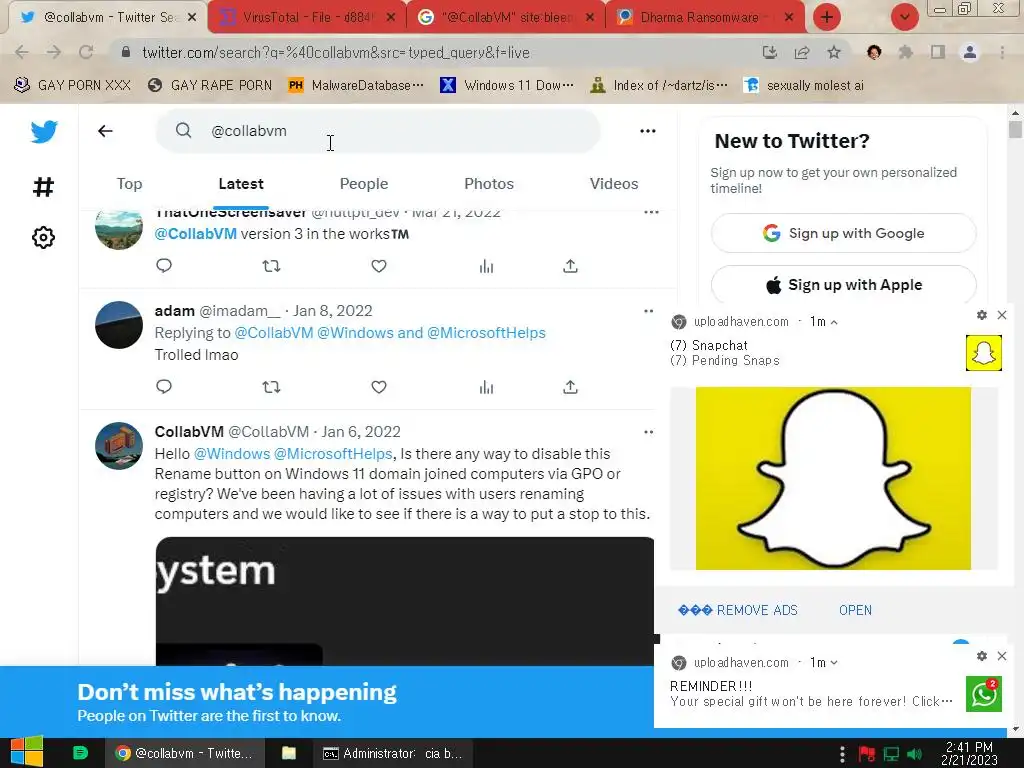This screenshot has width=1024, height=768.
Task: Click OPEN in the Snapchat notification
Action: click(x=856, y=610)
